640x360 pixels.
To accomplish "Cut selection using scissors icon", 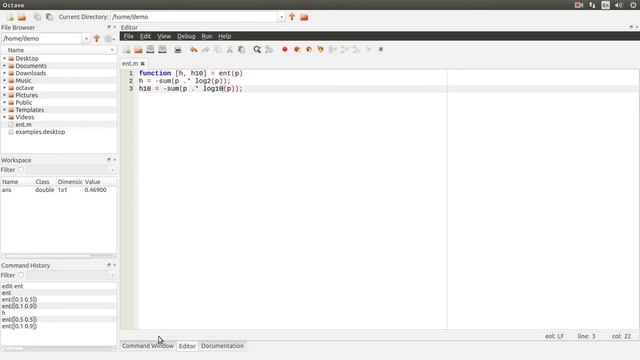I will tap(230, 49).
